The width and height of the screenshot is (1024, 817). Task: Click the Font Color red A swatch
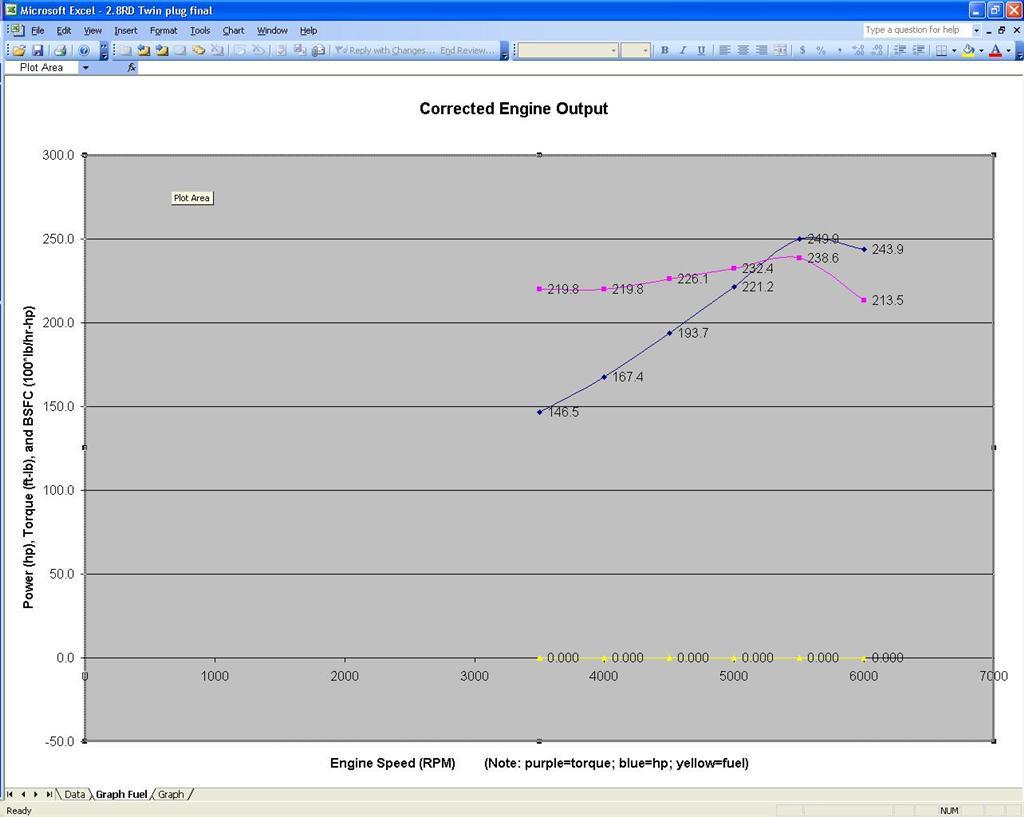click(x=994, y=50)
